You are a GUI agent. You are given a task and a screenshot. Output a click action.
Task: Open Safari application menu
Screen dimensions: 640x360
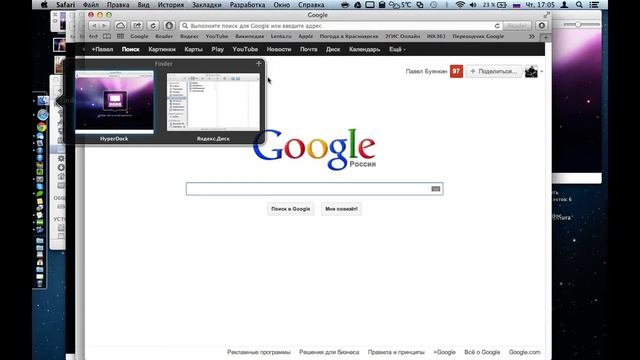(x=66, y=5)
